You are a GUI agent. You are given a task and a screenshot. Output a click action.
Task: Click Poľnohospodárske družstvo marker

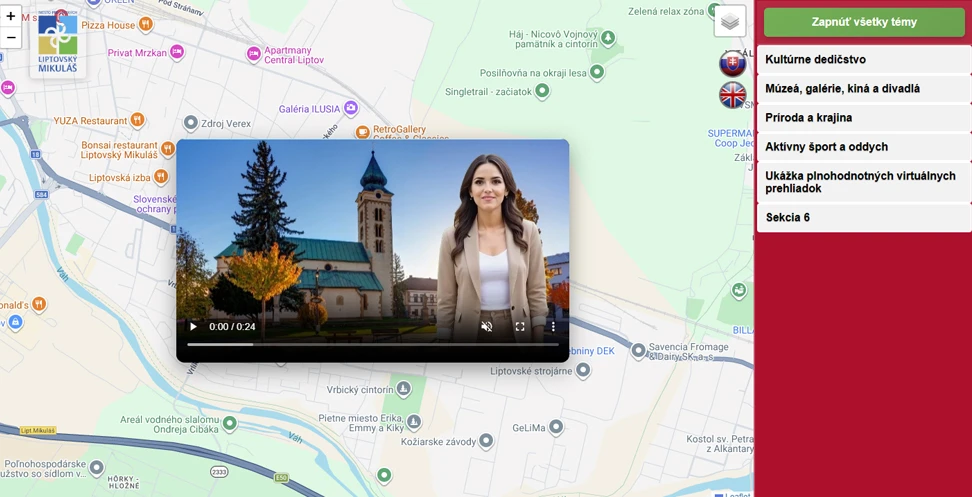click(x=97, y=468)
